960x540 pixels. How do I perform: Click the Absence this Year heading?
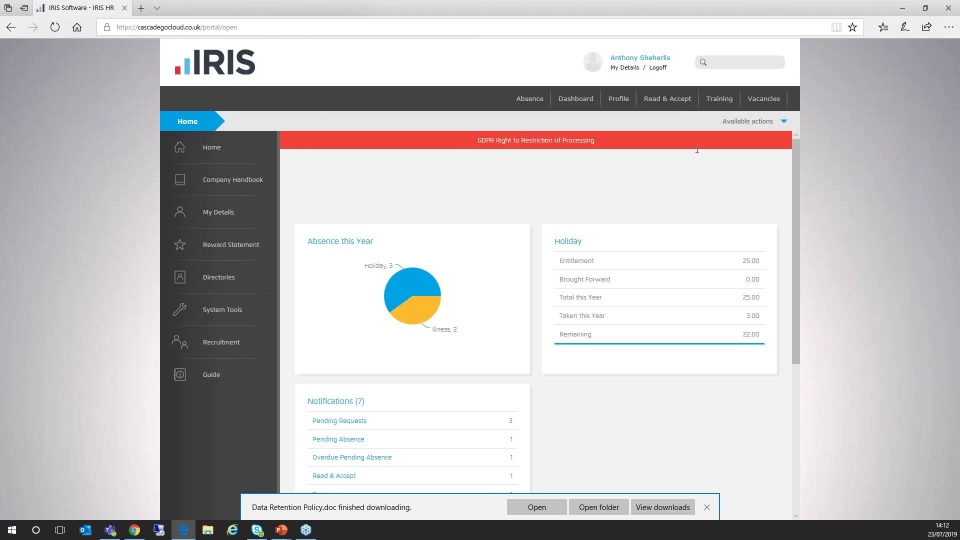pyautogui.click(x=340, y=241)
